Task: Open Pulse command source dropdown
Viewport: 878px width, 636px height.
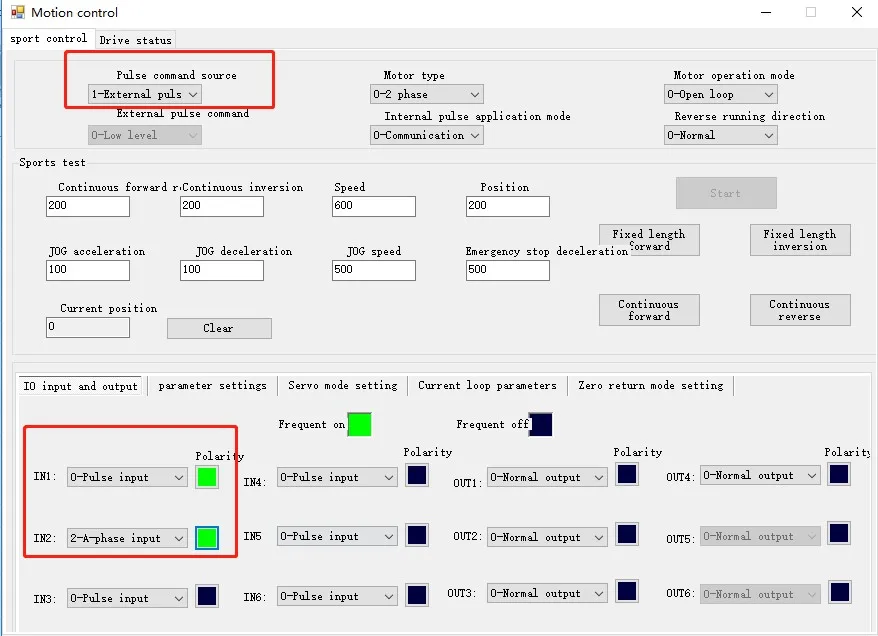Action: pyautogui.click(x=144, y=94)
